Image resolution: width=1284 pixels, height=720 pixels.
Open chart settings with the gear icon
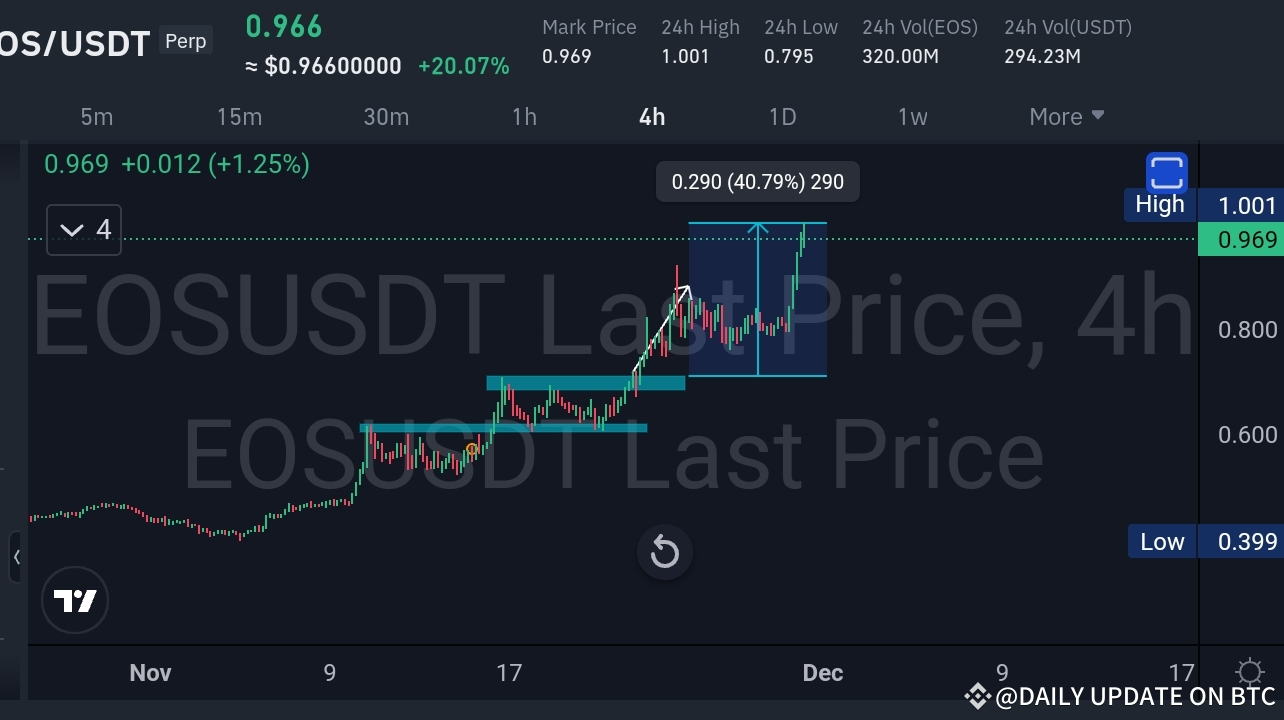pyautogui.click(x=1249, y=673)
